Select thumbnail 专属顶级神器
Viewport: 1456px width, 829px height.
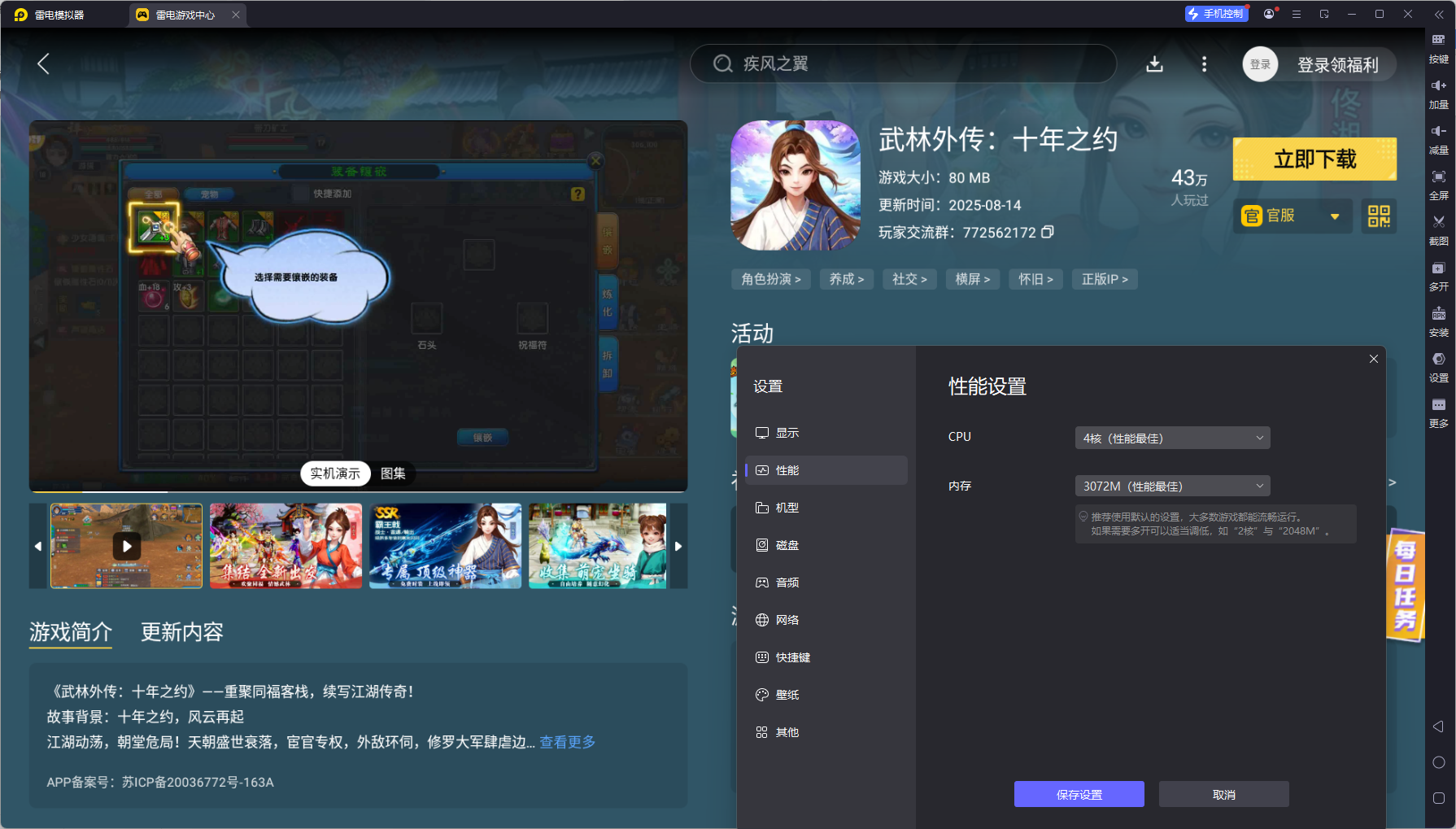(445, 546)
